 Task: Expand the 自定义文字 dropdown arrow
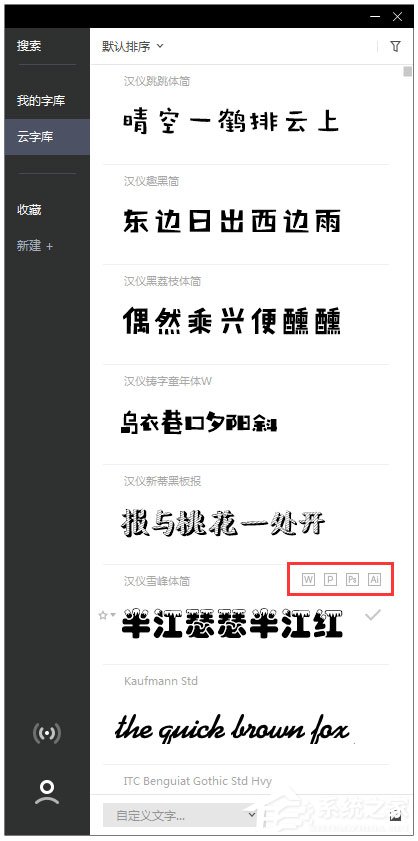253,815
